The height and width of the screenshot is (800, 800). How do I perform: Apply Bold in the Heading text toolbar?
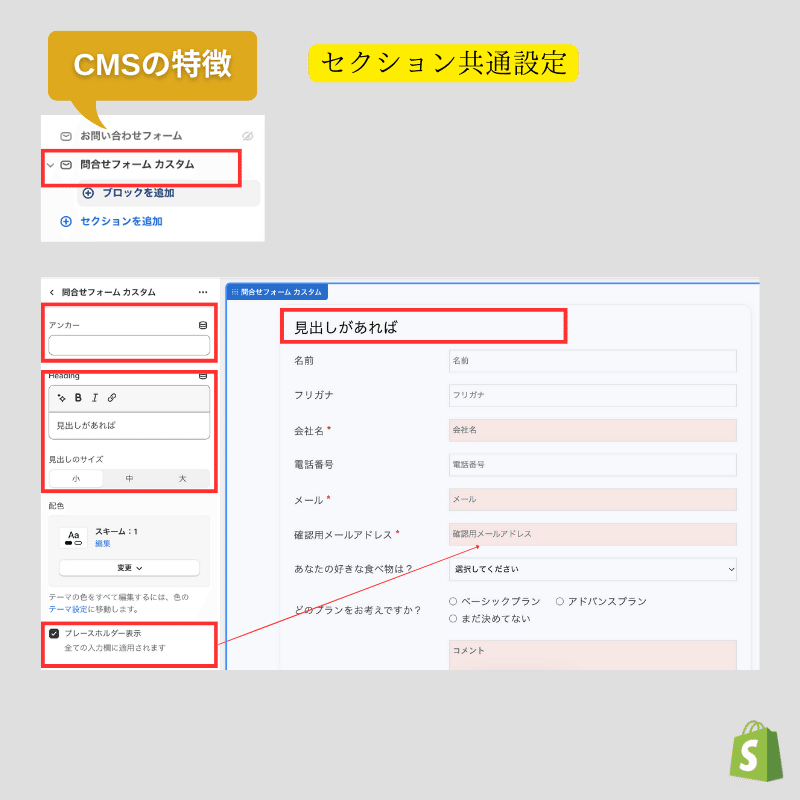[x=77, y=397]
